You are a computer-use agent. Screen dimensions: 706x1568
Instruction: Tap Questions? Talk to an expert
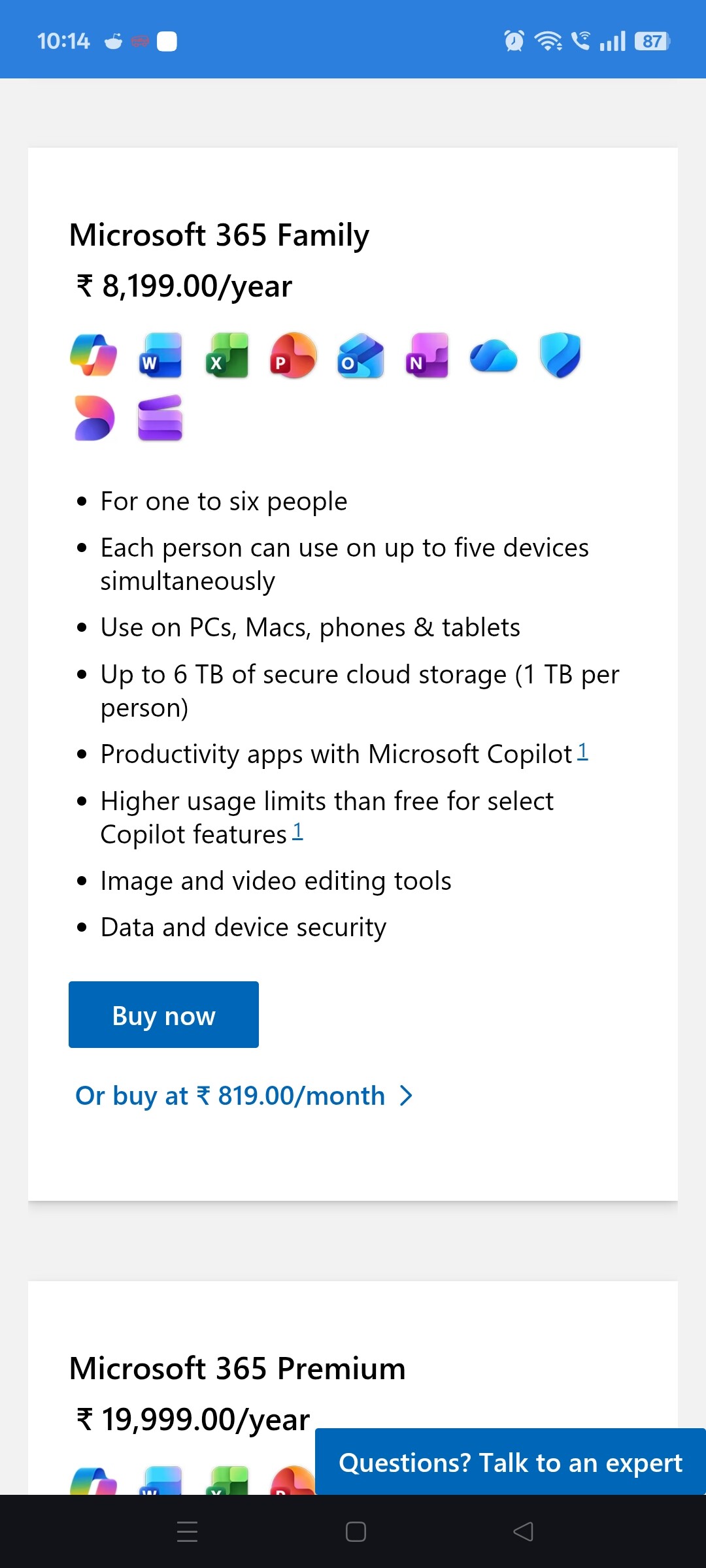(x=510, y=1462)
